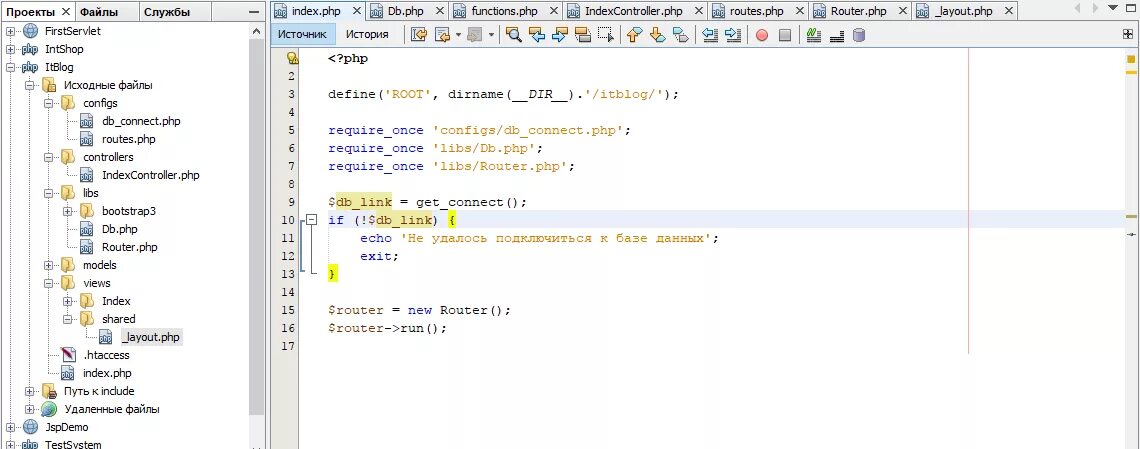Click the Исходные файлы folder icon

pyautogui.click(x=49, y=85)
